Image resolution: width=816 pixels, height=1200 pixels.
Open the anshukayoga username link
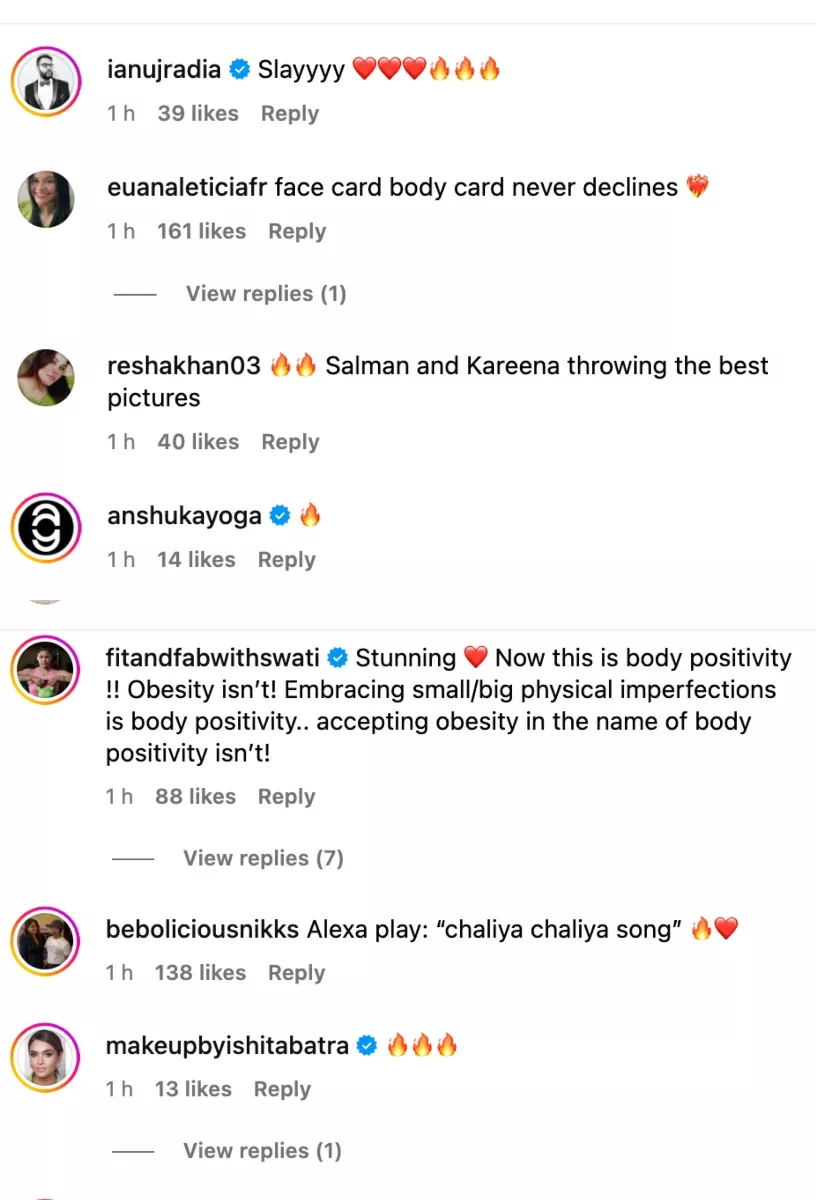click(x=184, y=516)
